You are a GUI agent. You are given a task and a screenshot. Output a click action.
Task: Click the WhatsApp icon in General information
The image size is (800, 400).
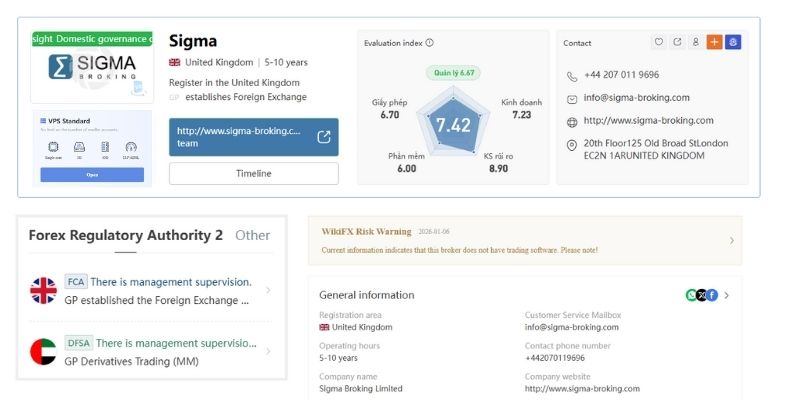pyautogui.click(x=691, y=295)
